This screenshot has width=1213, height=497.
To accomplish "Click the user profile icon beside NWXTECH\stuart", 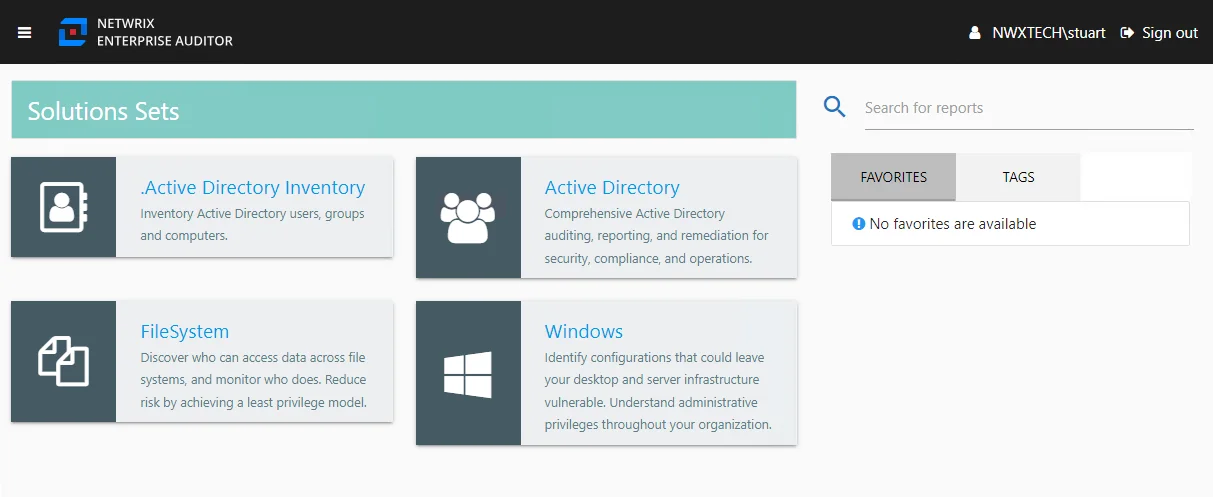I will 975,33.
